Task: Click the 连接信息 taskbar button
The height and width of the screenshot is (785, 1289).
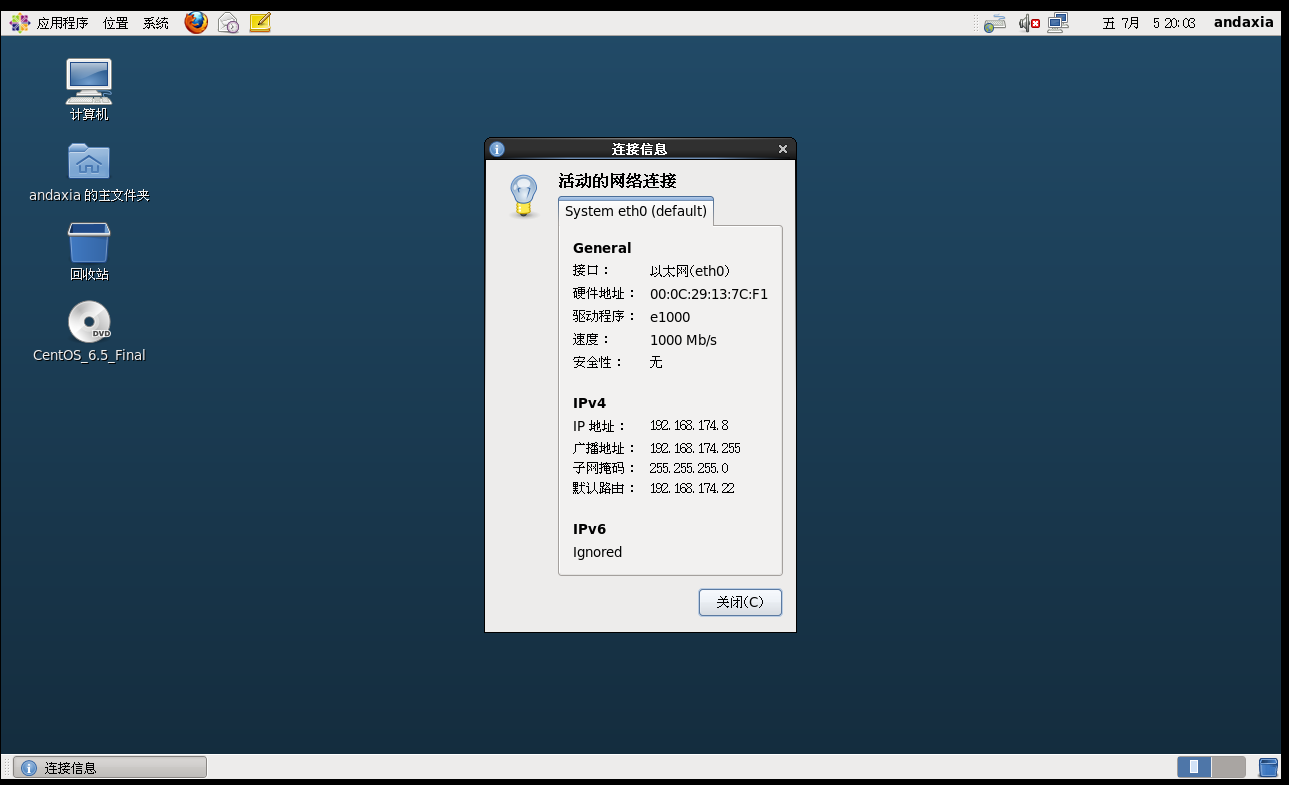Action: coord(110,767)
